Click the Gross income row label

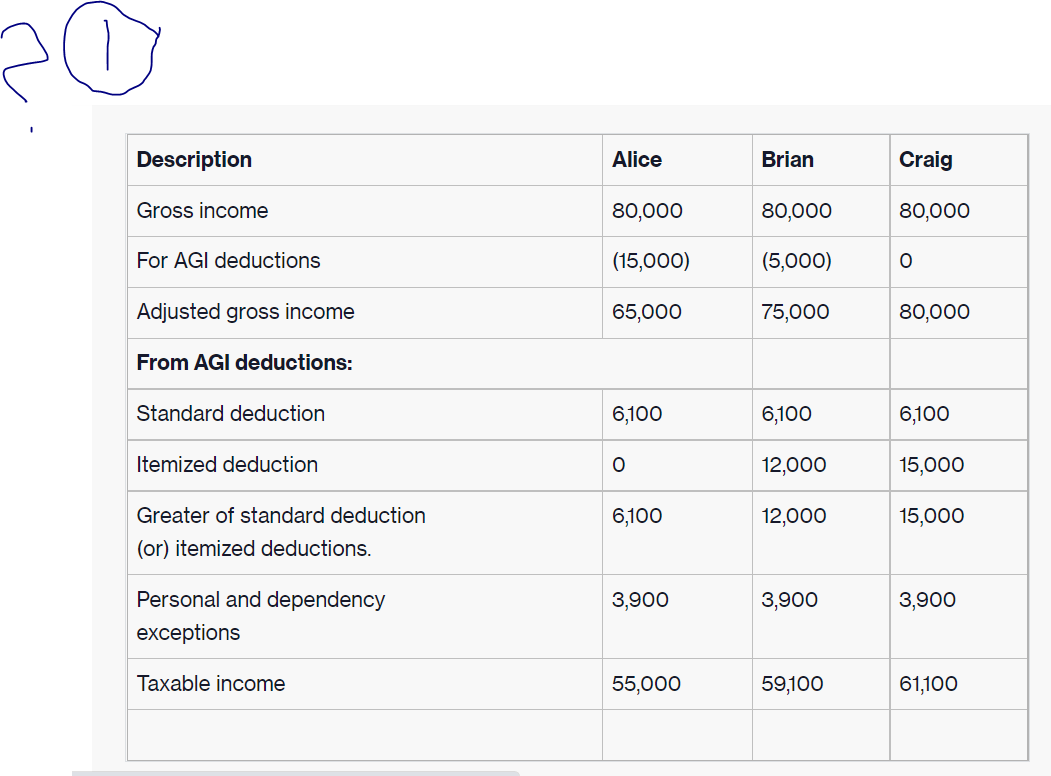coord(202,211)
